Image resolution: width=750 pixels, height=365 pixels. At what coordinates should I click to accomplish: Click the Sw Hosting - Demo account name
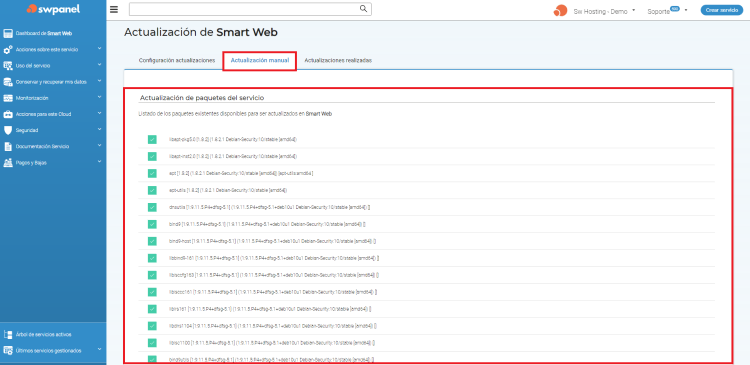[600, 11]
